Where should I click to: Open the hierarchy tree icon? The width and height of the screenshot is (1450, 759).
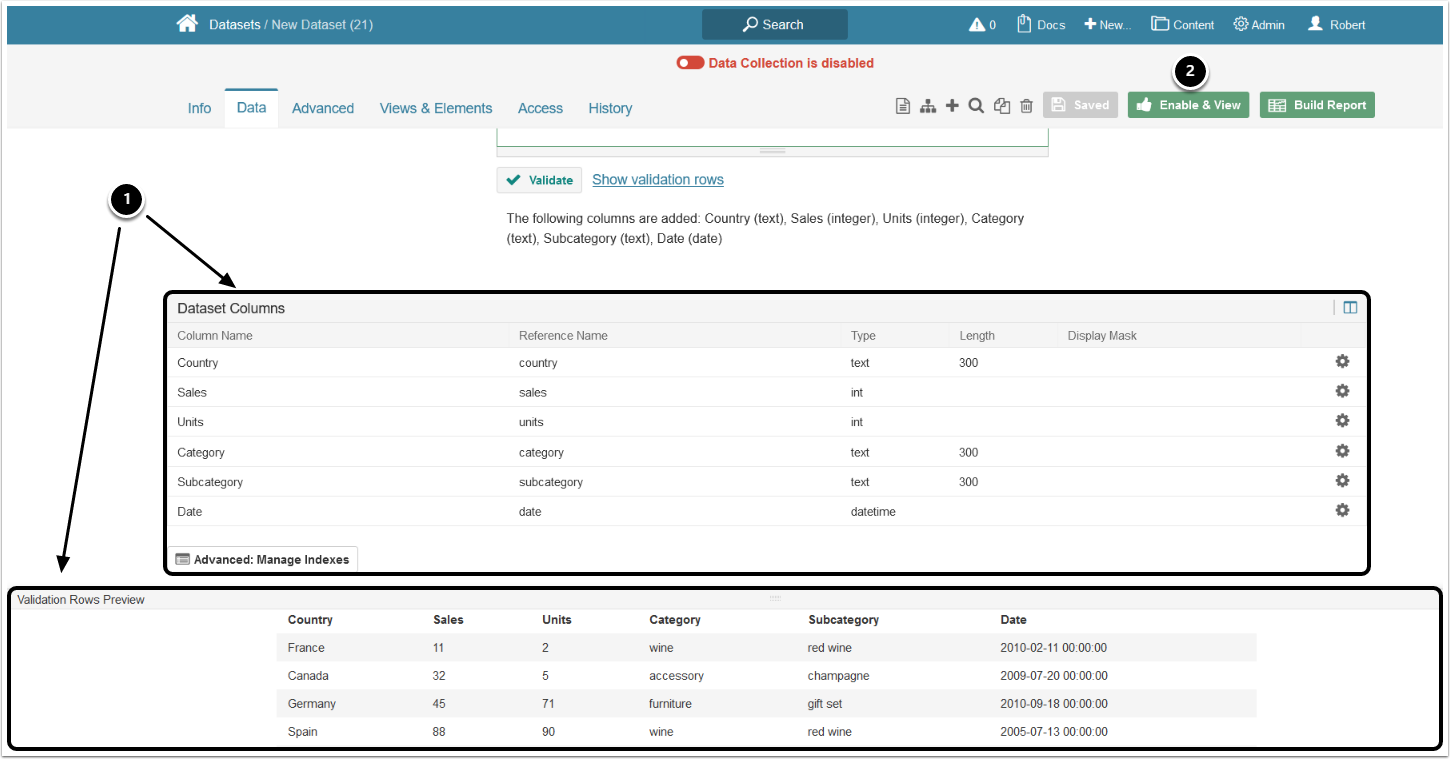point(928,106)
